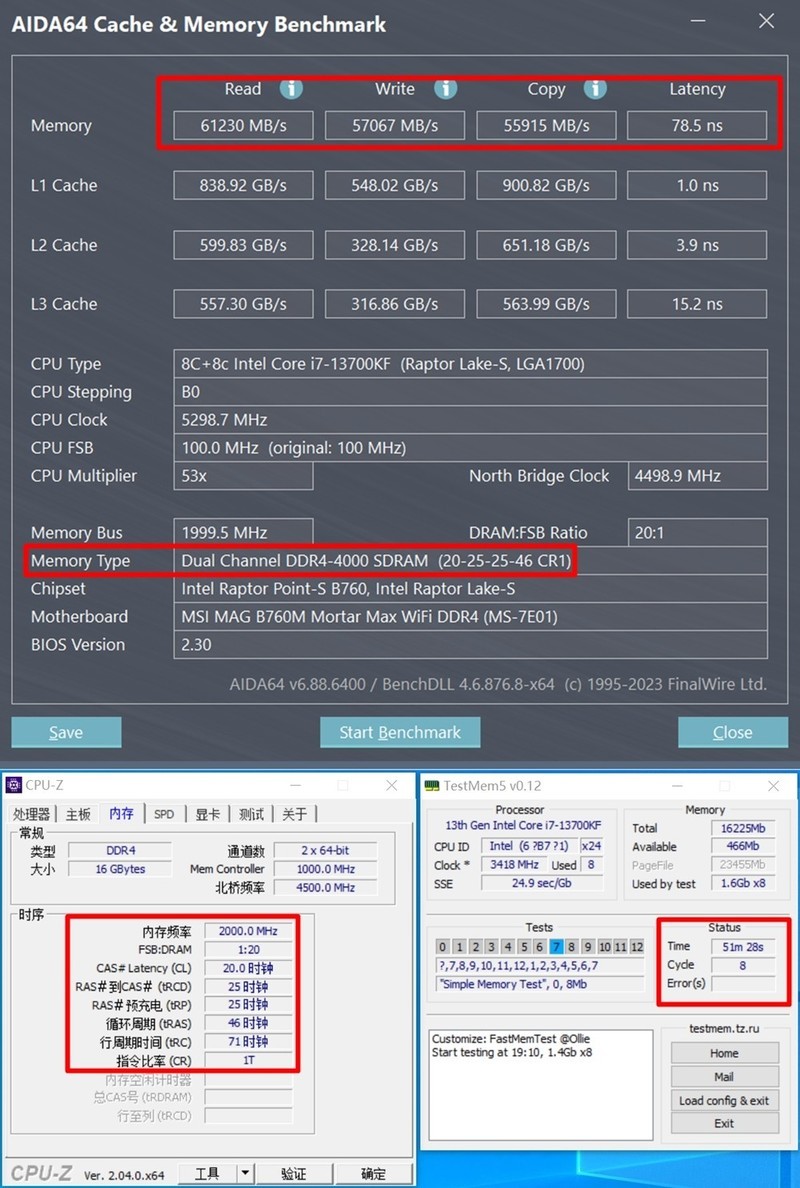Switch to the 显卡 (Graphics) tab
This screenshot has width=800, height=1188.
coord(206,814)
